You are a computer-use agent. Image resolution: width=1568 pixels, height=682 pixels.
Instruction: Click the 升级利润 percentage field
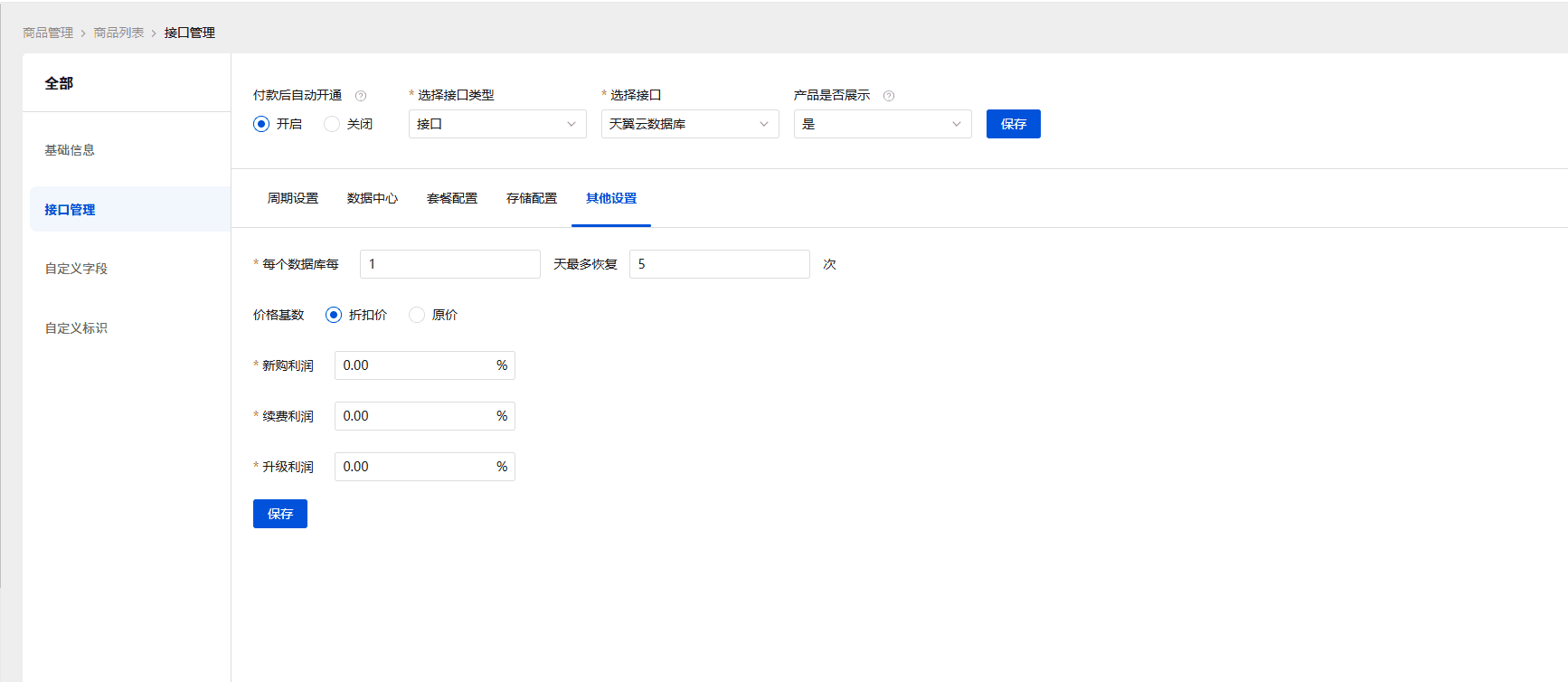click(425, 467)
